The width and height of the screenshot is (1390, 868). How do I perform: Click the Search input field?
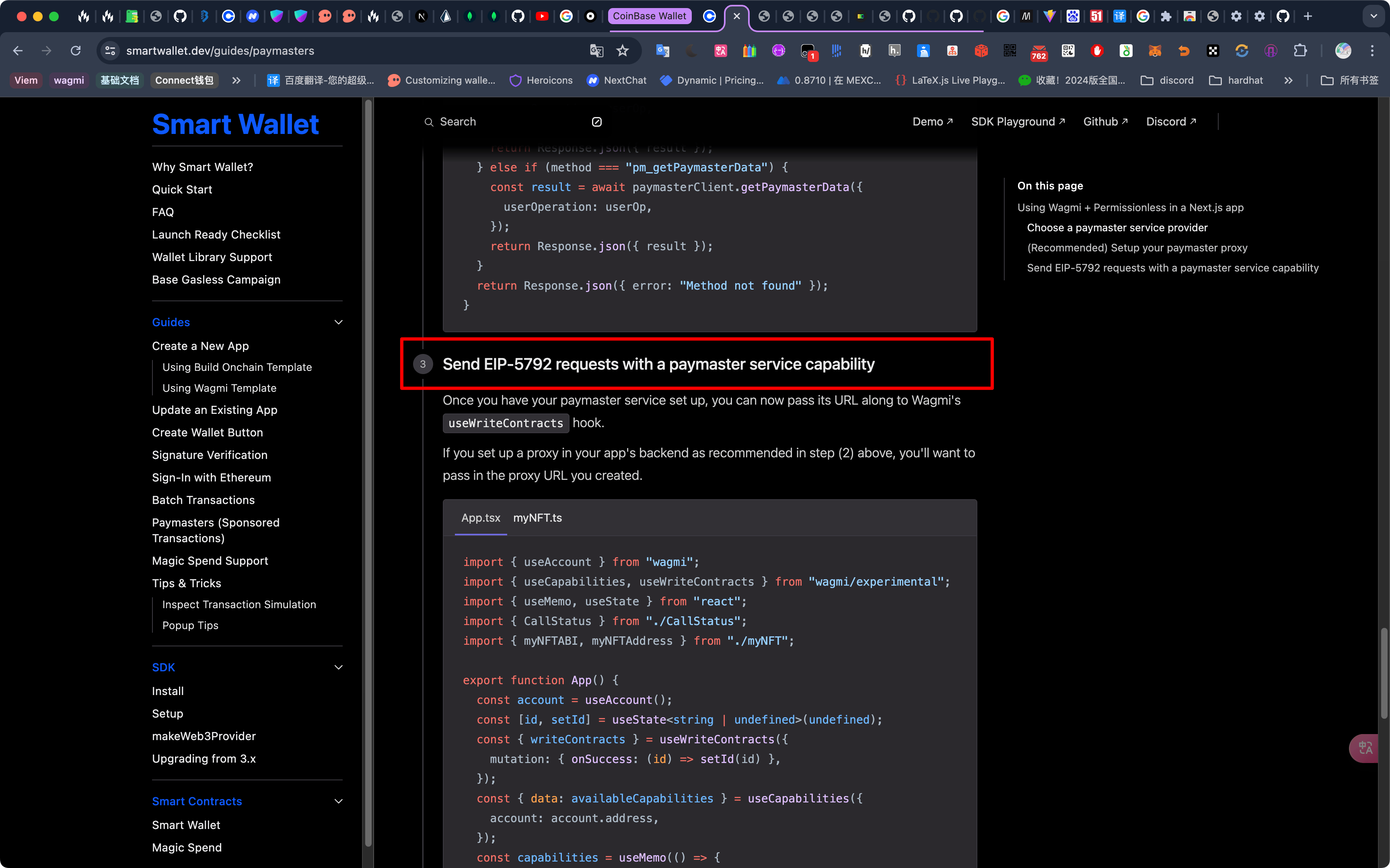(x=512, y=122)
